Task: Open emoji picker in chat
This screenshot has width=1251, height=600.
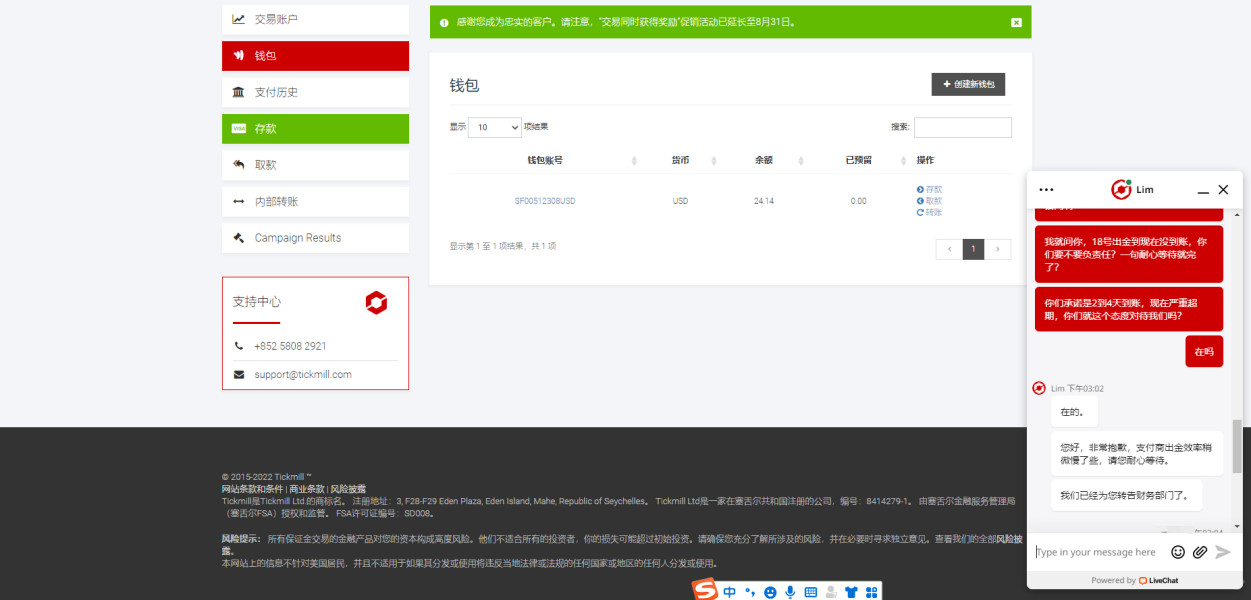Action: 1178,552
